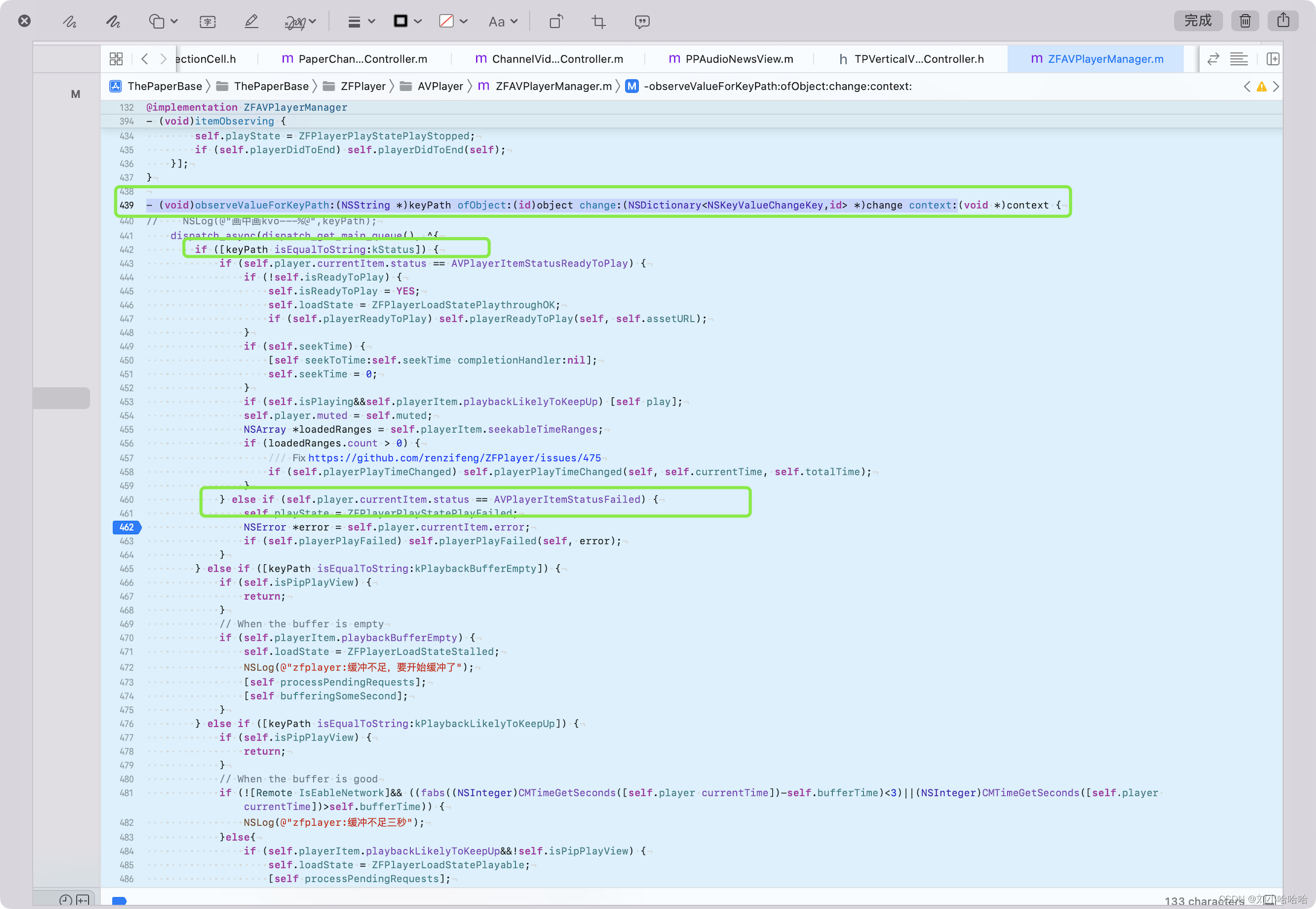Click ThePaperBase project in breadcrumb
1316x909 pixels.
(155, 86)
